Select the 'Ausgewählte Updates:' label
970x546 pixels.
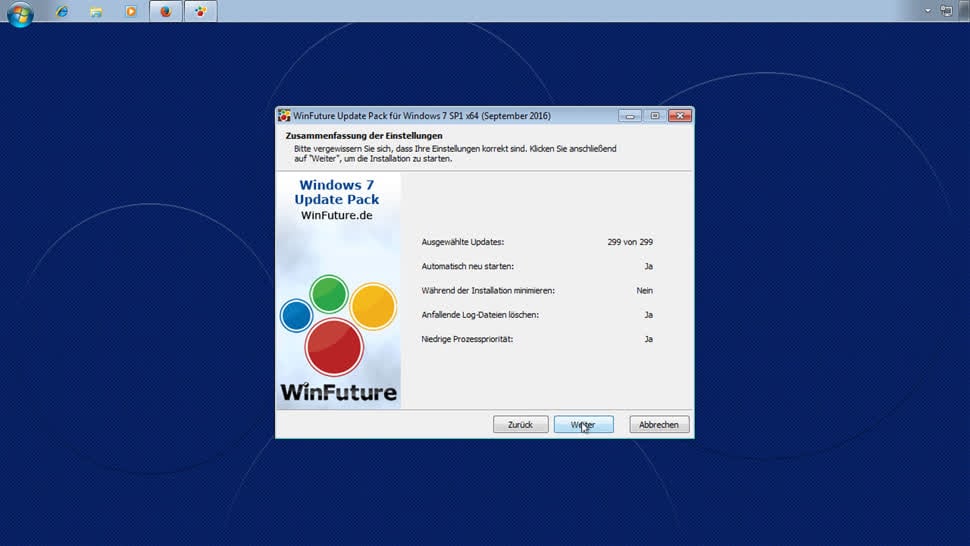coord(463,242)
